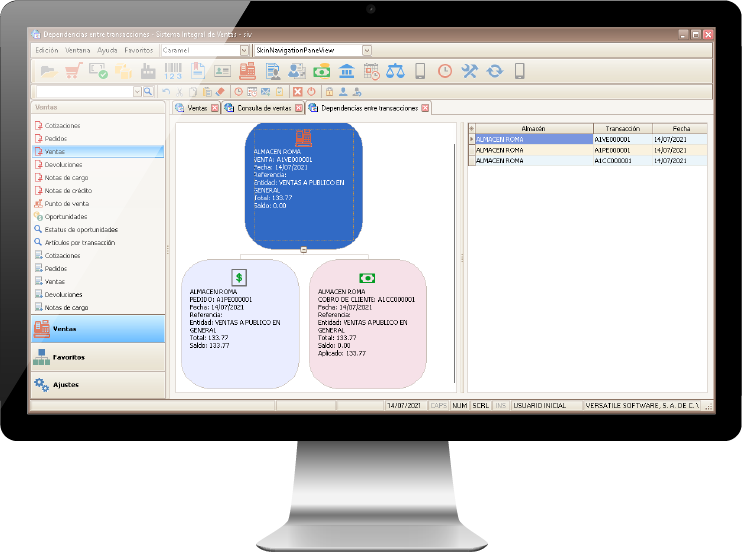Sort by the Almacén column header
This screenshot has height=552, width=742.
tap(534, 128)
